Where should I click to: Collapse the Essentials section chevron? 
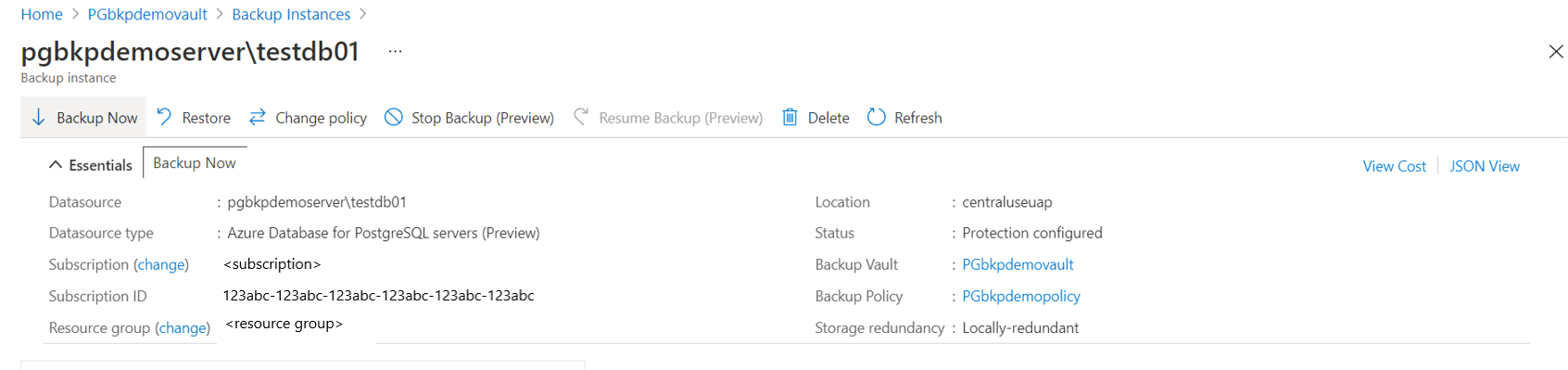(56, 165)
